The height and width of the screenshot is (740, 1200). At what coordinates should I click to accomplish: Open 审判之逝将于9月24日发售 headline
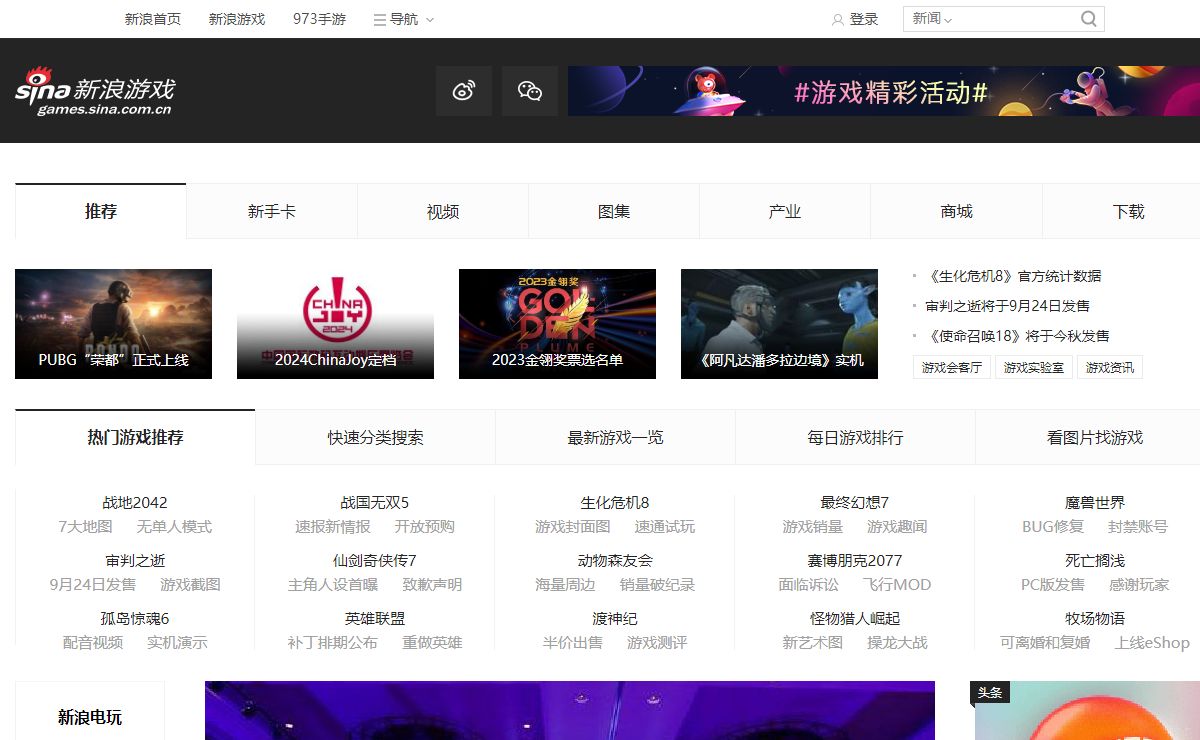click(x=1008, y=306)
